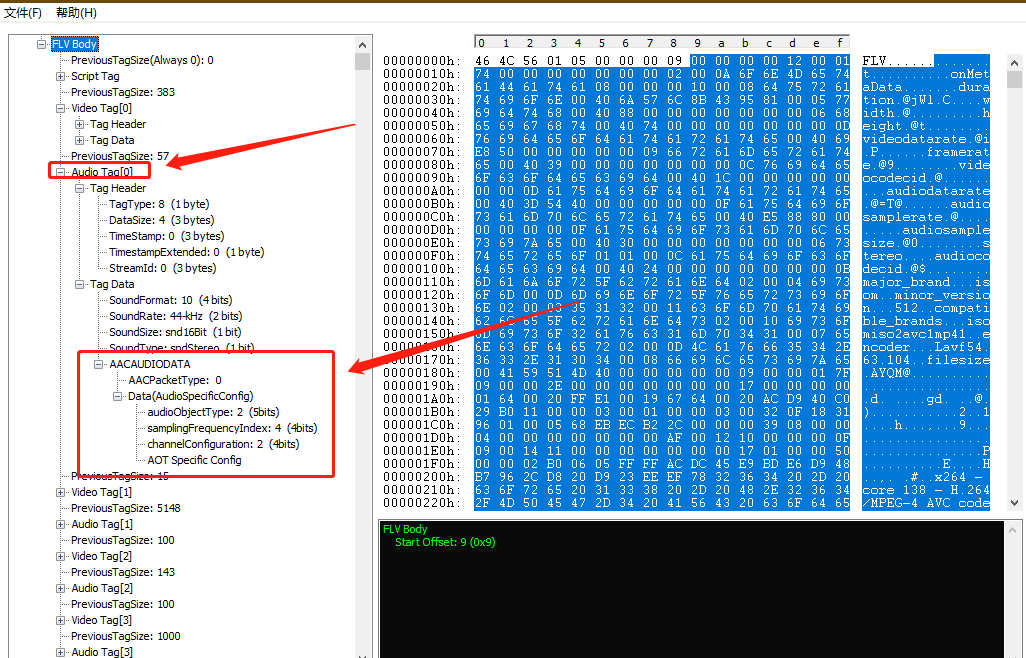Collapse Tag Header under Audio Tag[0]
1026x658 pixels.
click(79, 188)
